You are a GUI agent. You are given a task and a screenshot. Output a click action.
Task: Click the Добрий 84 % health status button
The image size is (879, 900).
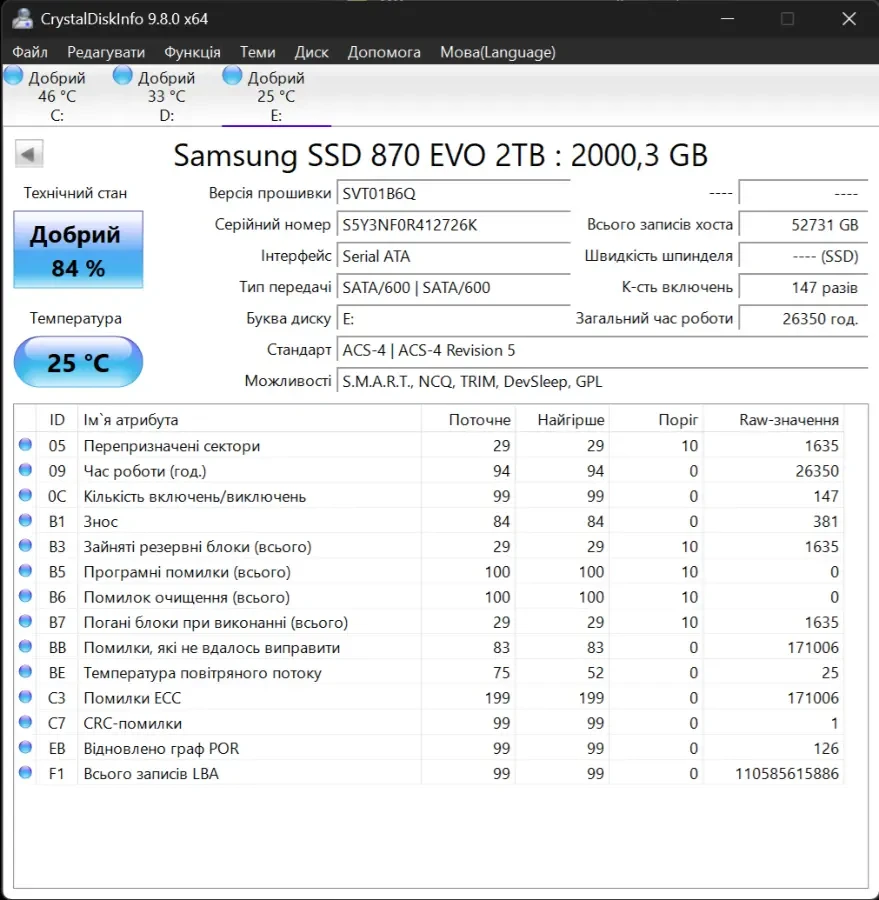78,250
